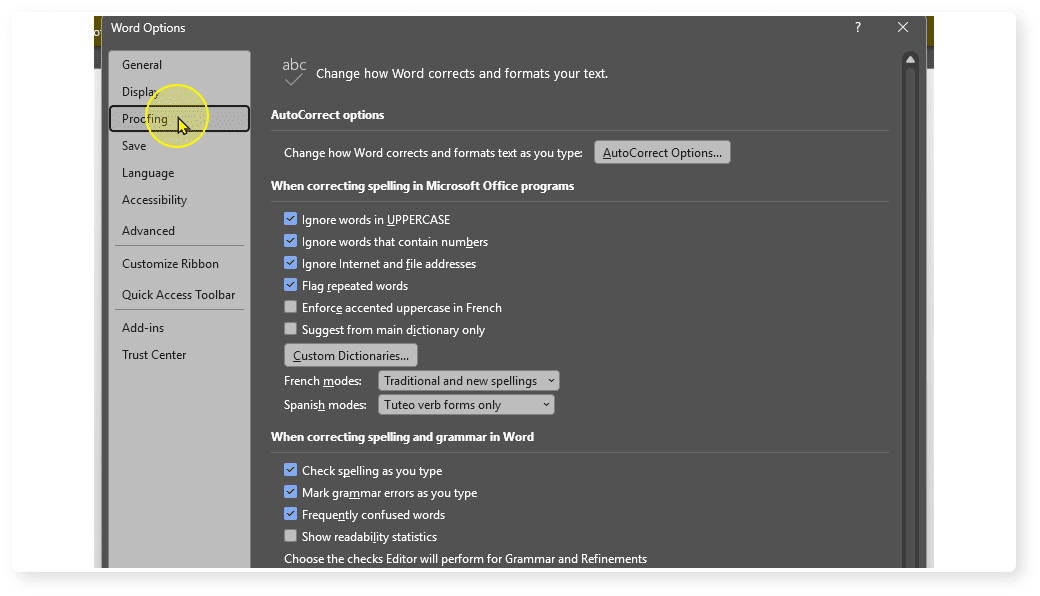Click the Help question mark icon
Image resolution: width=1040 pixels, height=596 pixels.
coord(858,27)
